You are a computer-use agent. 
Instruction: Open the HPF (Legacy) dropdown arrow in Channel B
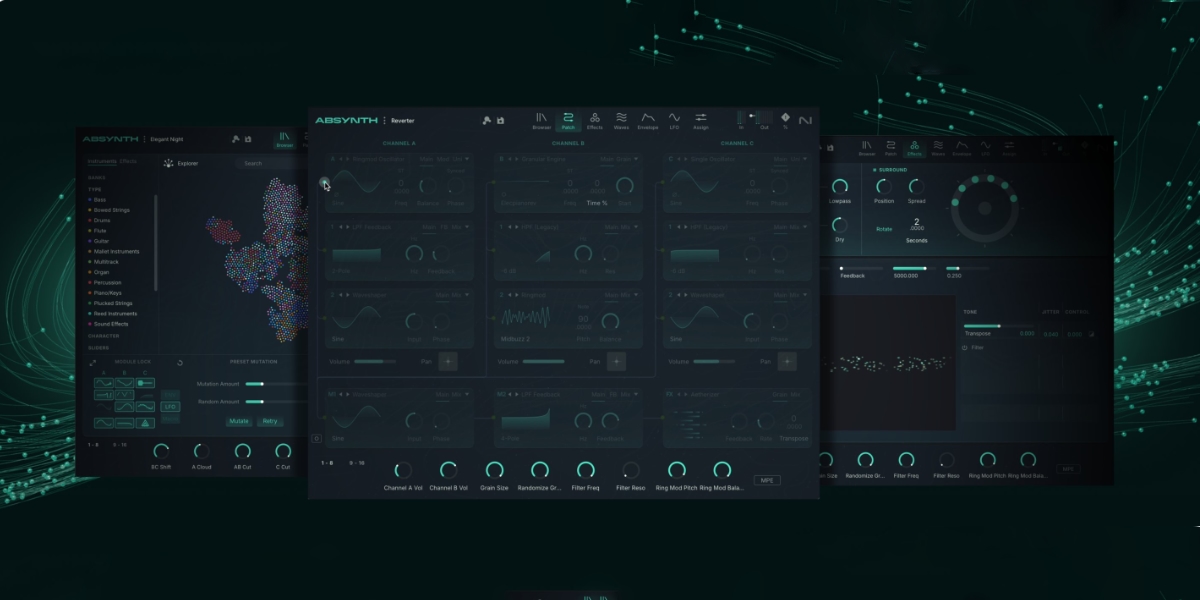[x=636, y=227]
